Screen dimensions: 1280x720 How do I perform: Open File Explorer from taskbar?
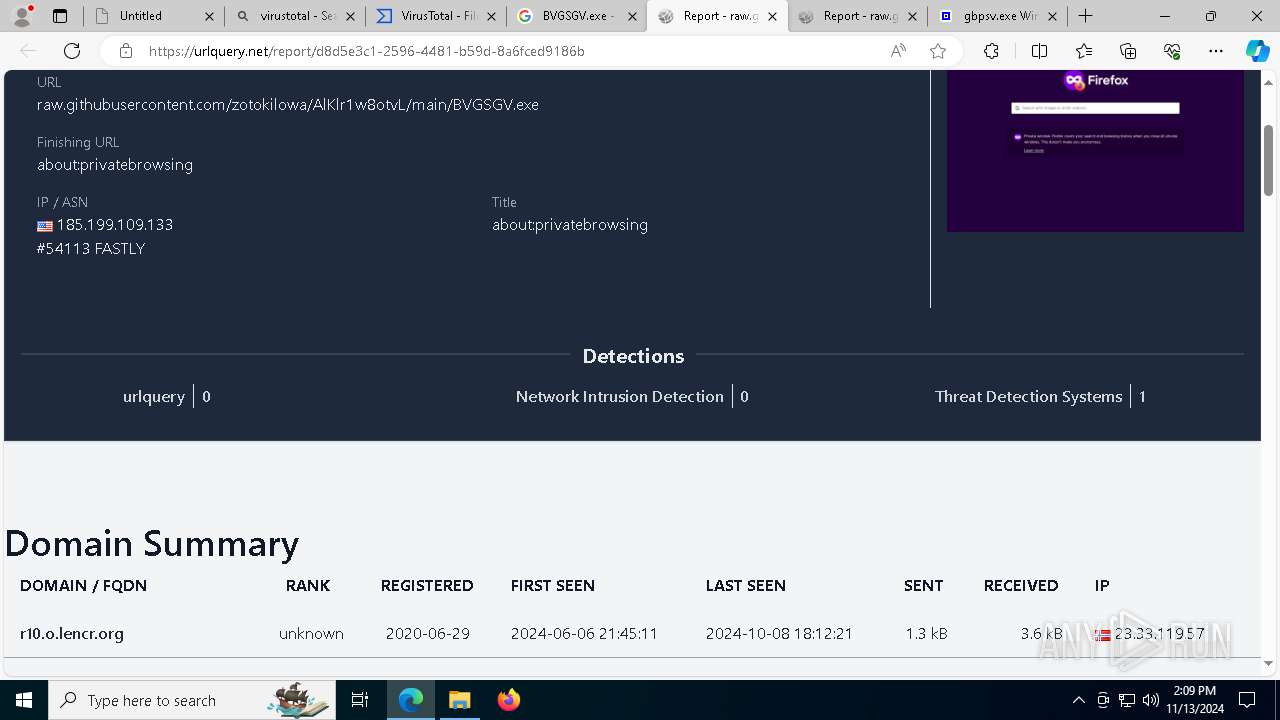pos(459,700)
